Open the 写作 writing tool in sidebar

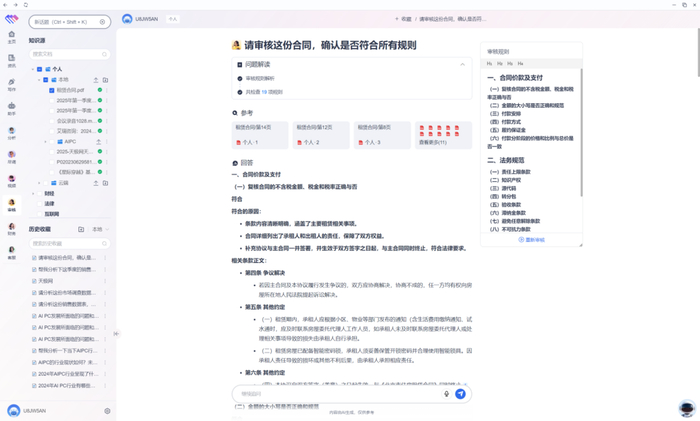click(12, 84)
